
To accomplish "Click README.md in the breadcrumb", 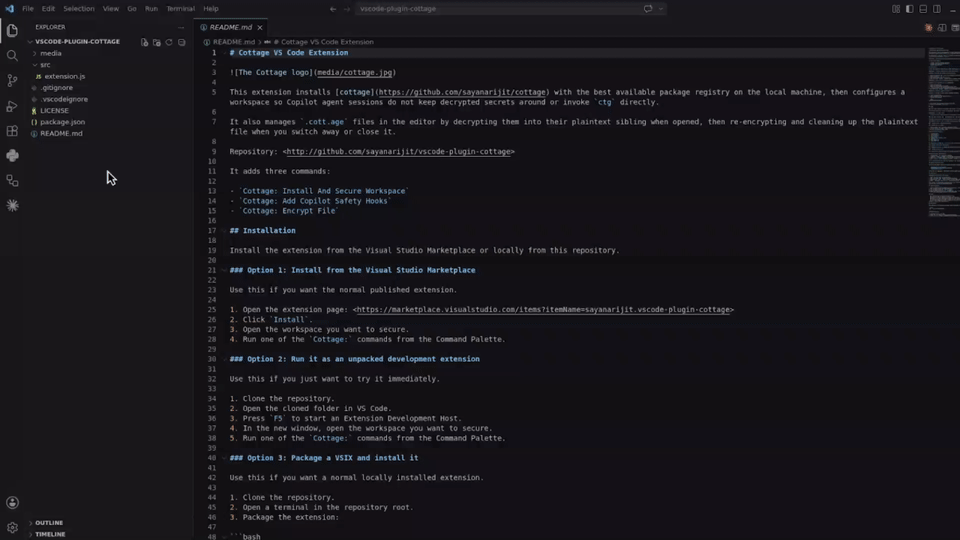I will 233,42.
